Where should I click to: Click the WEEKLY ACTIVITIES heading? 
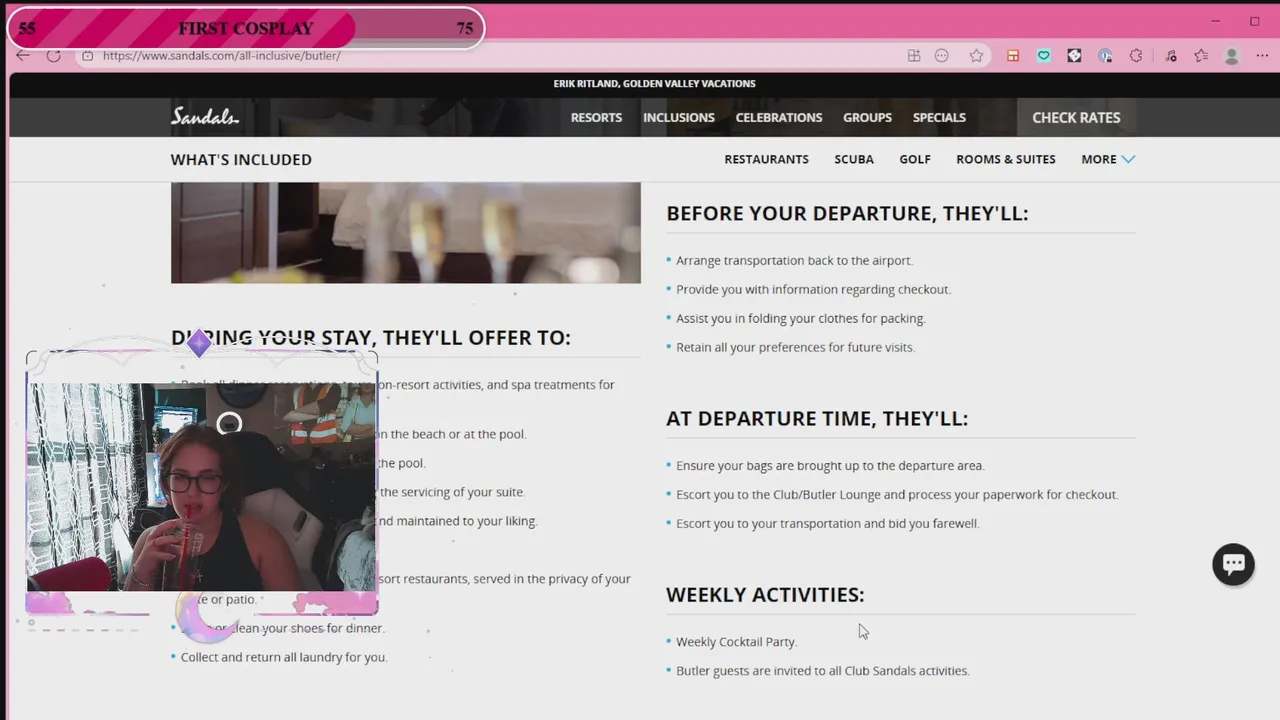click(765, 594)
